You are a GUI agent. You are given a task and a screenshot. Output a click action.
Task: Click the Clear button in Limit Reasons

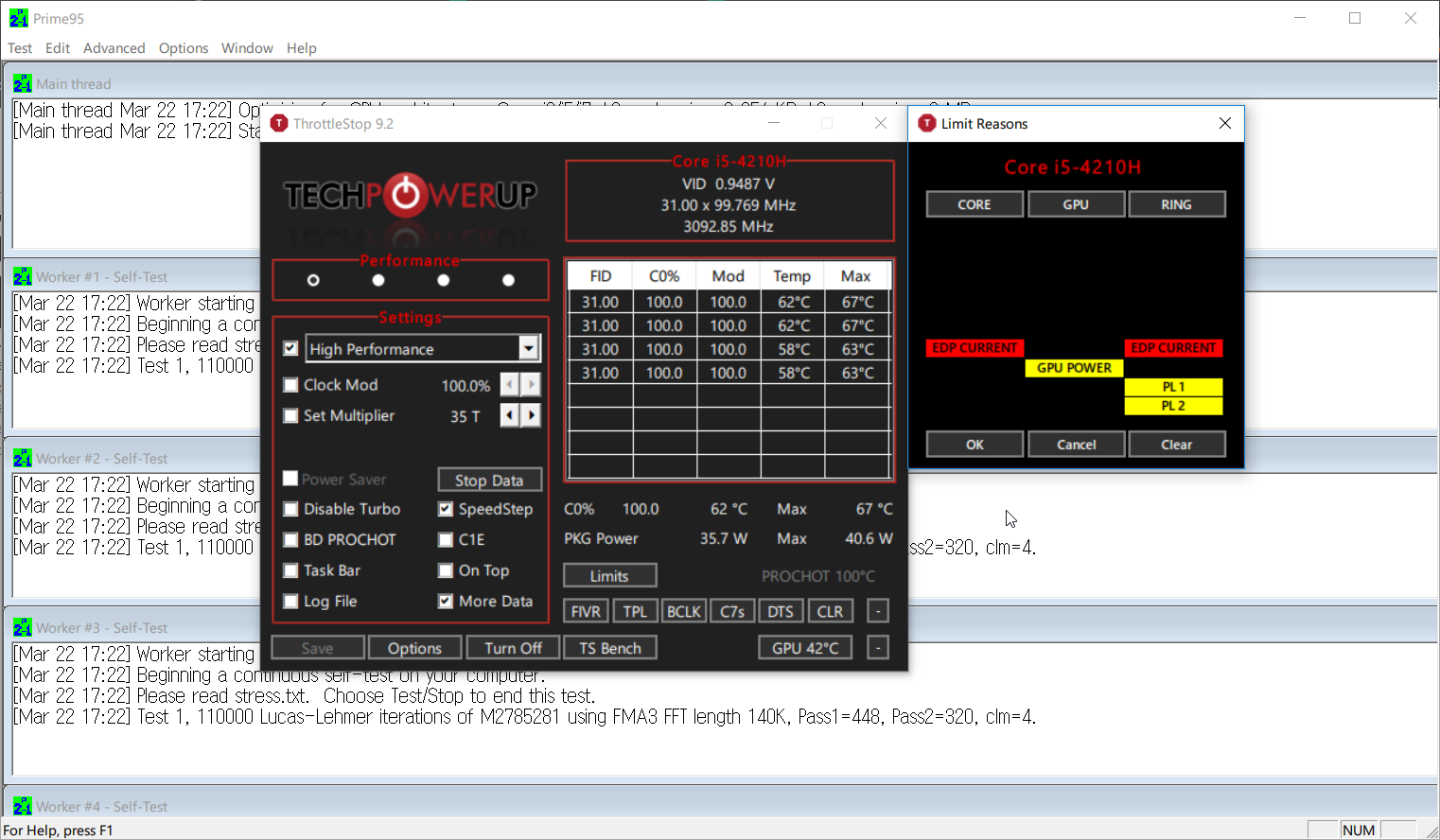click(x=1176, y=445)
